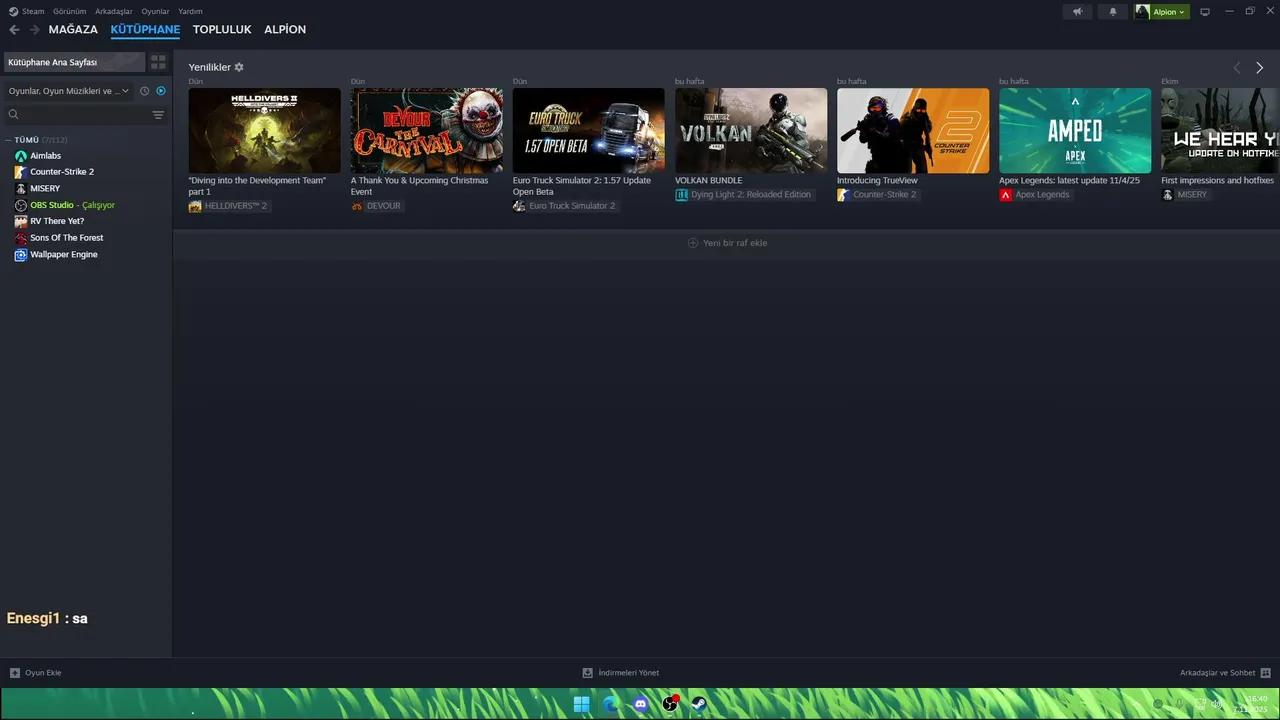
Task: Open OBS Studio from taskbar
Action: point(670,704)
